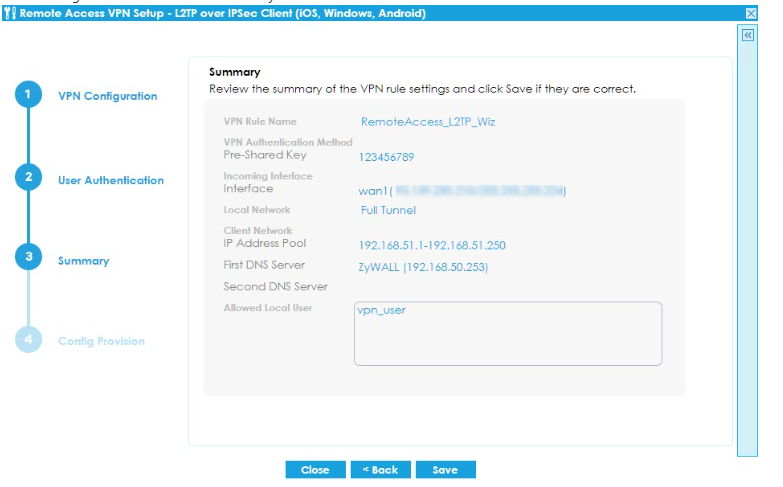Collapse the side panel with double-chevron icon

click(747, 35)
